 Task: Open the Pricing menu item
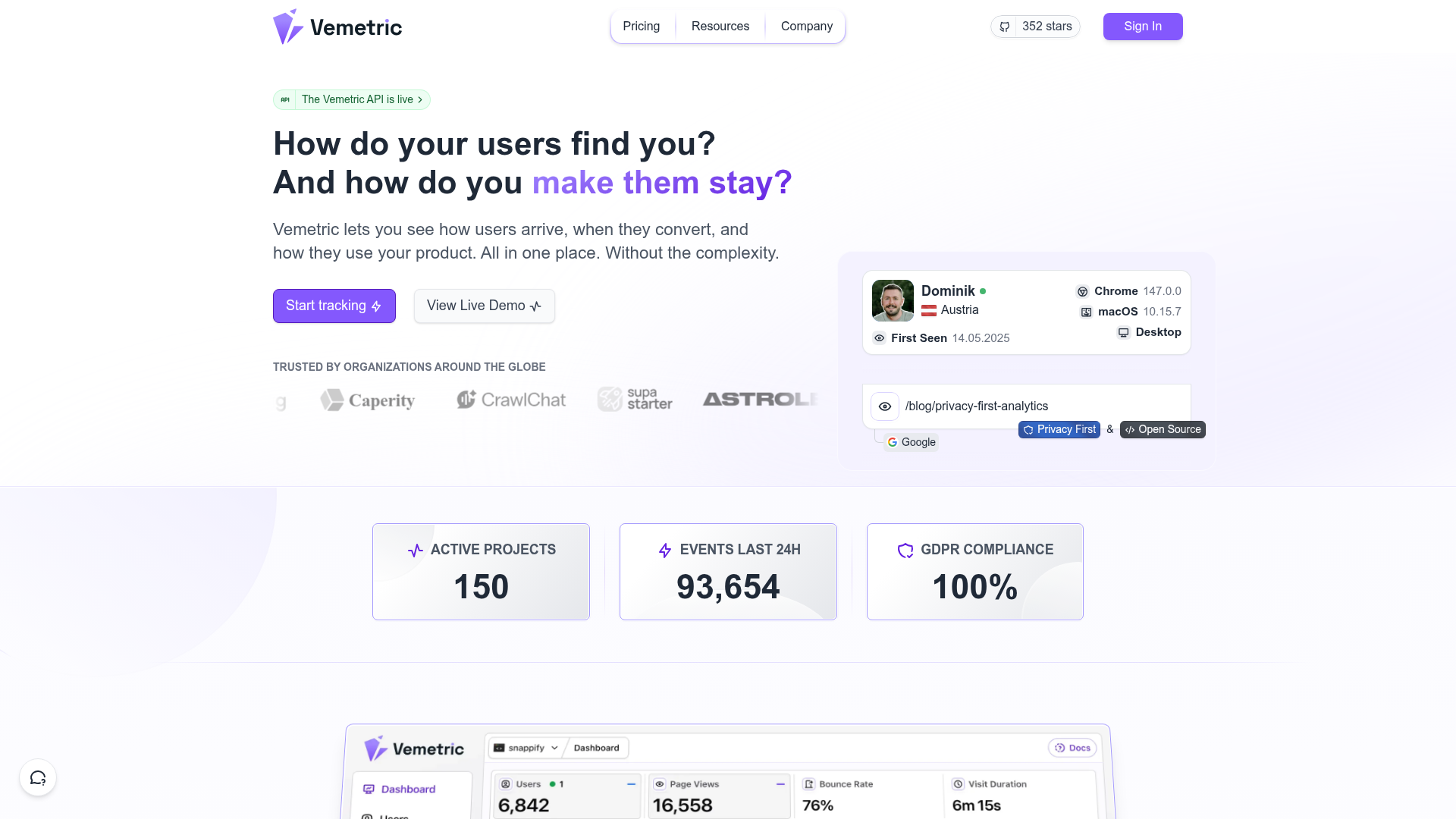coord(642,27)
